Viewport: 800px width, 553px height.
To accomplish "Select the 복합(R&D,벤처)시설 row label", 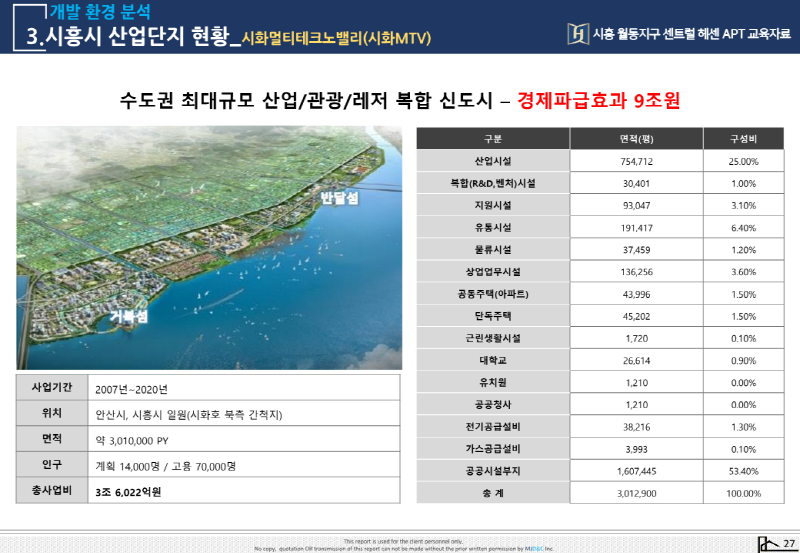I will pos(492,183).
